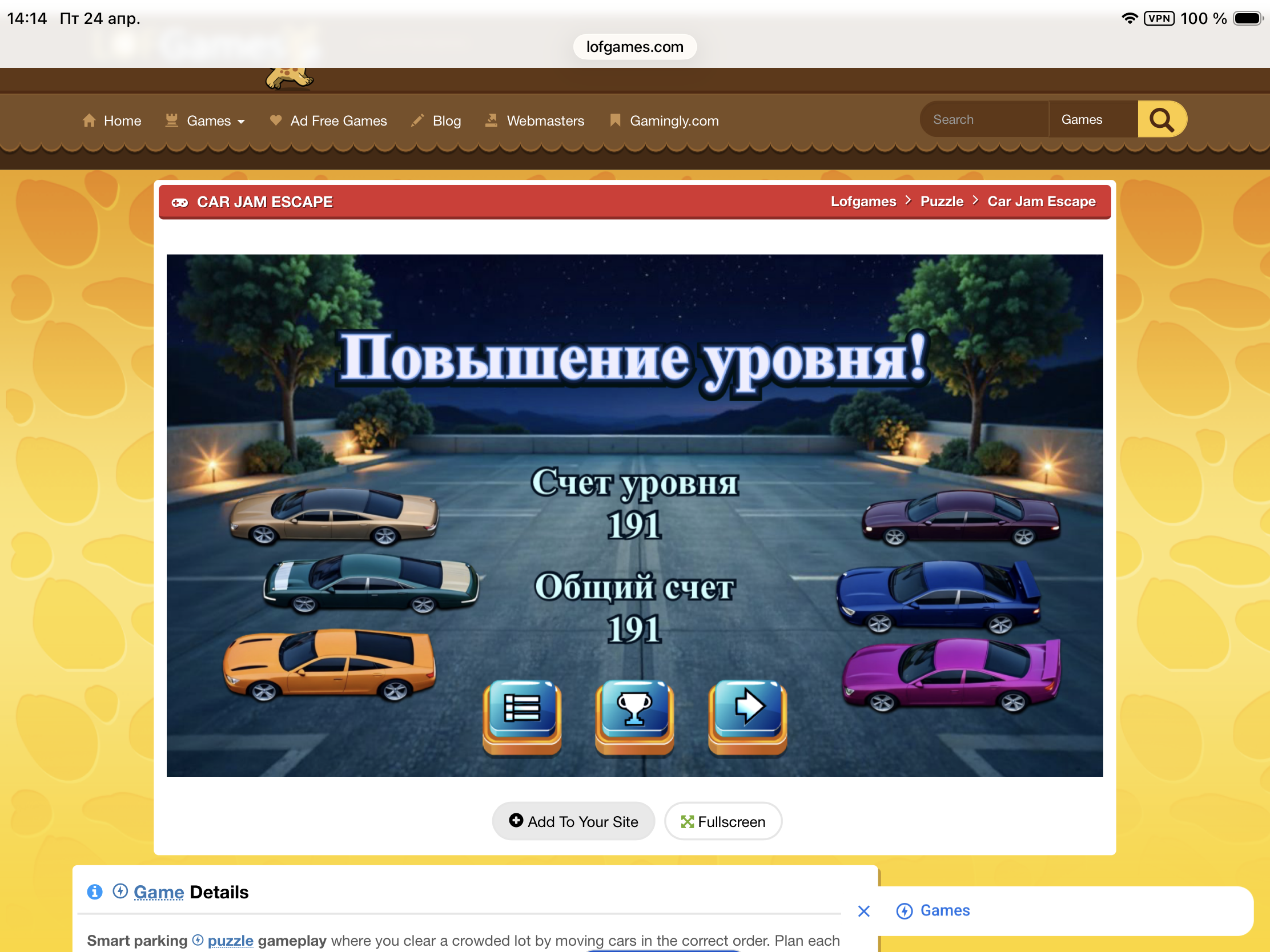This screenshot has height=952, width=1270.
Task: Focus the Search input field
Action: pos(984,120)
